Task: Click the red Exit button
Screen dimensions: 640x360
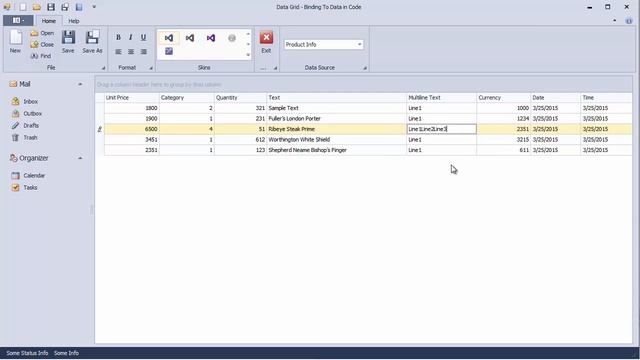Action: tap(266, 42)
